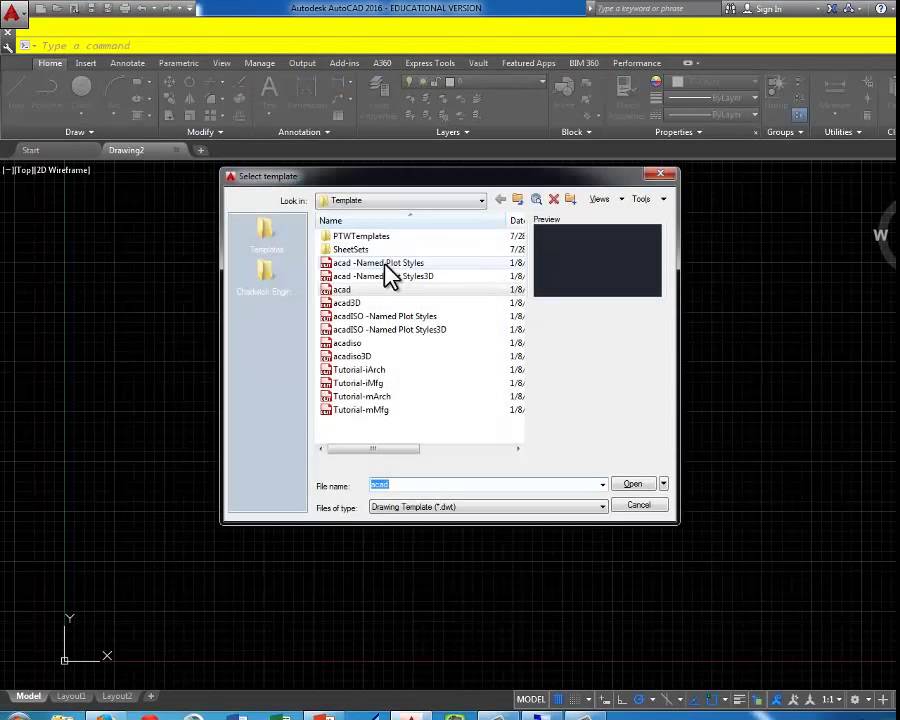Expand the Layers panel flyout

coord(453,132)
